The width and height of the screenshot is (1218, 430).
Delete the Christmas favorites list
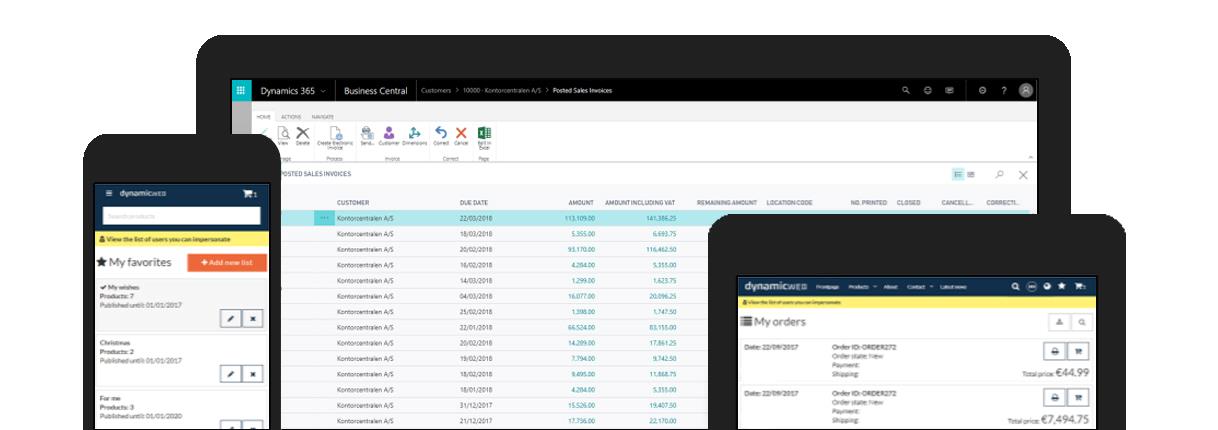[x=253, y=373]
